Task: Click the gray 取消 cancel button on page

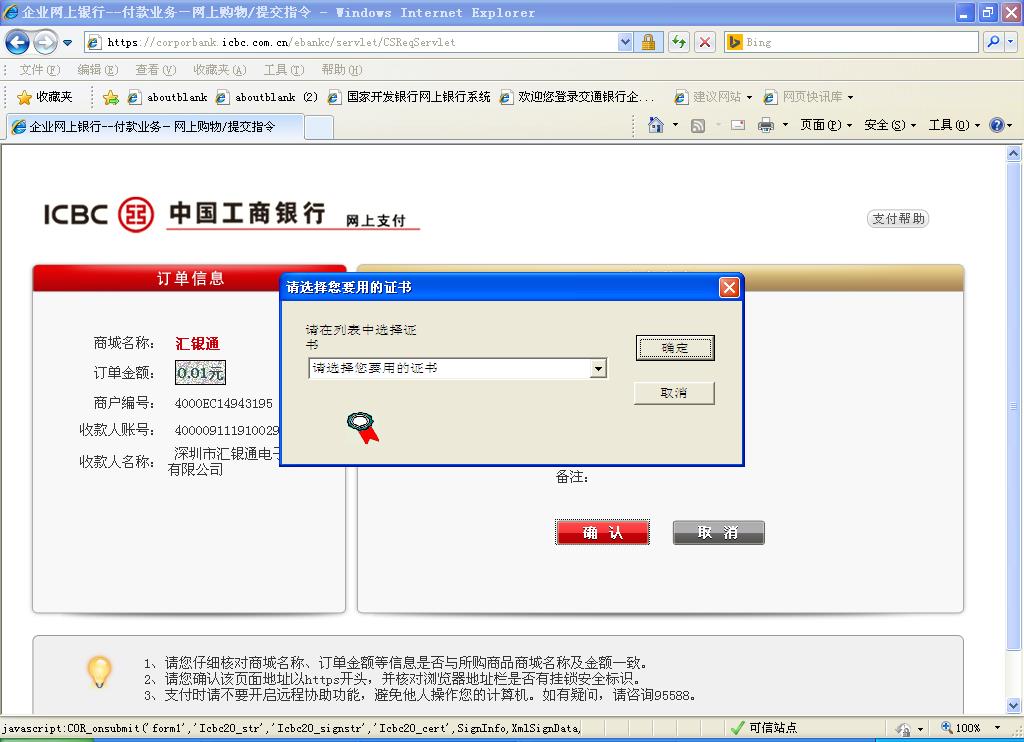Action: [718, 532]
